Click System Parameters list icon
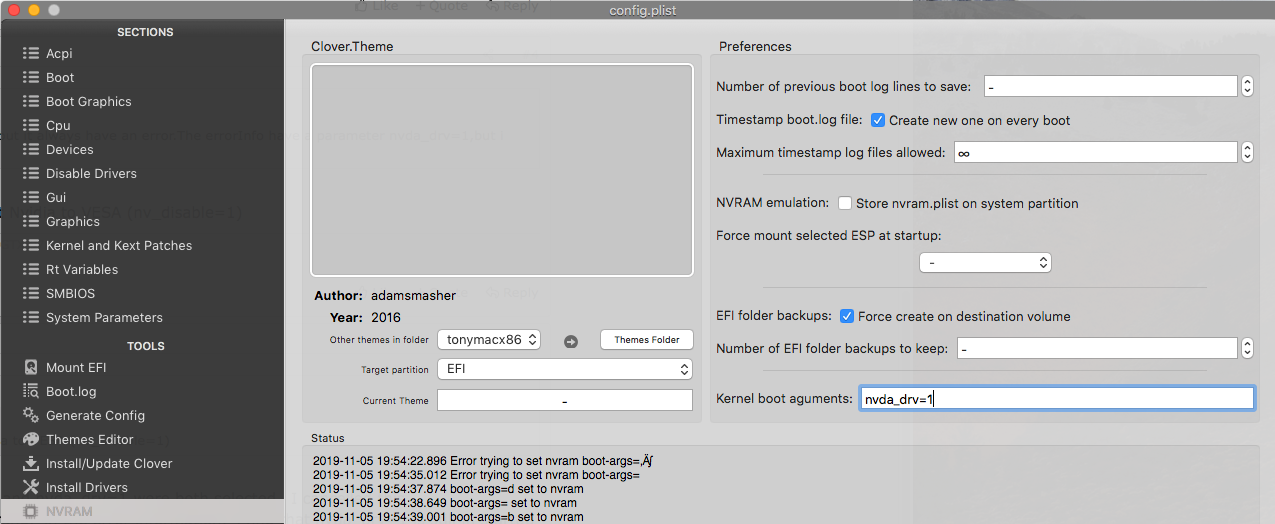The image size is (1275, 524). point(30,317)
